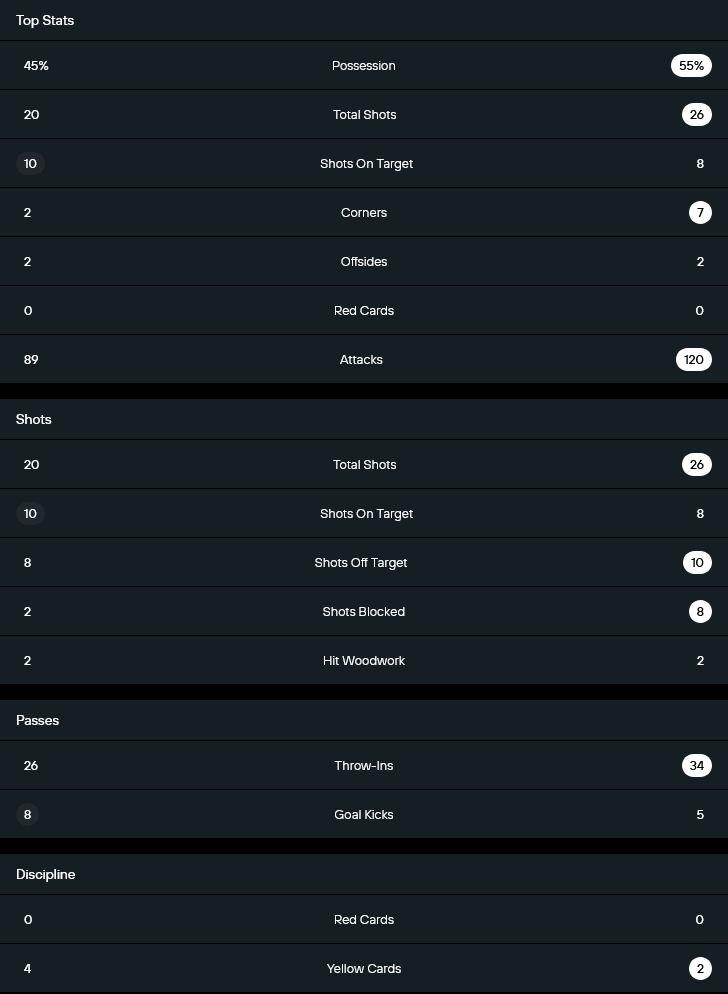Click the highlighted 8 goal kicks badge
The image size is (728, 994).
click(x=28, y=815)
